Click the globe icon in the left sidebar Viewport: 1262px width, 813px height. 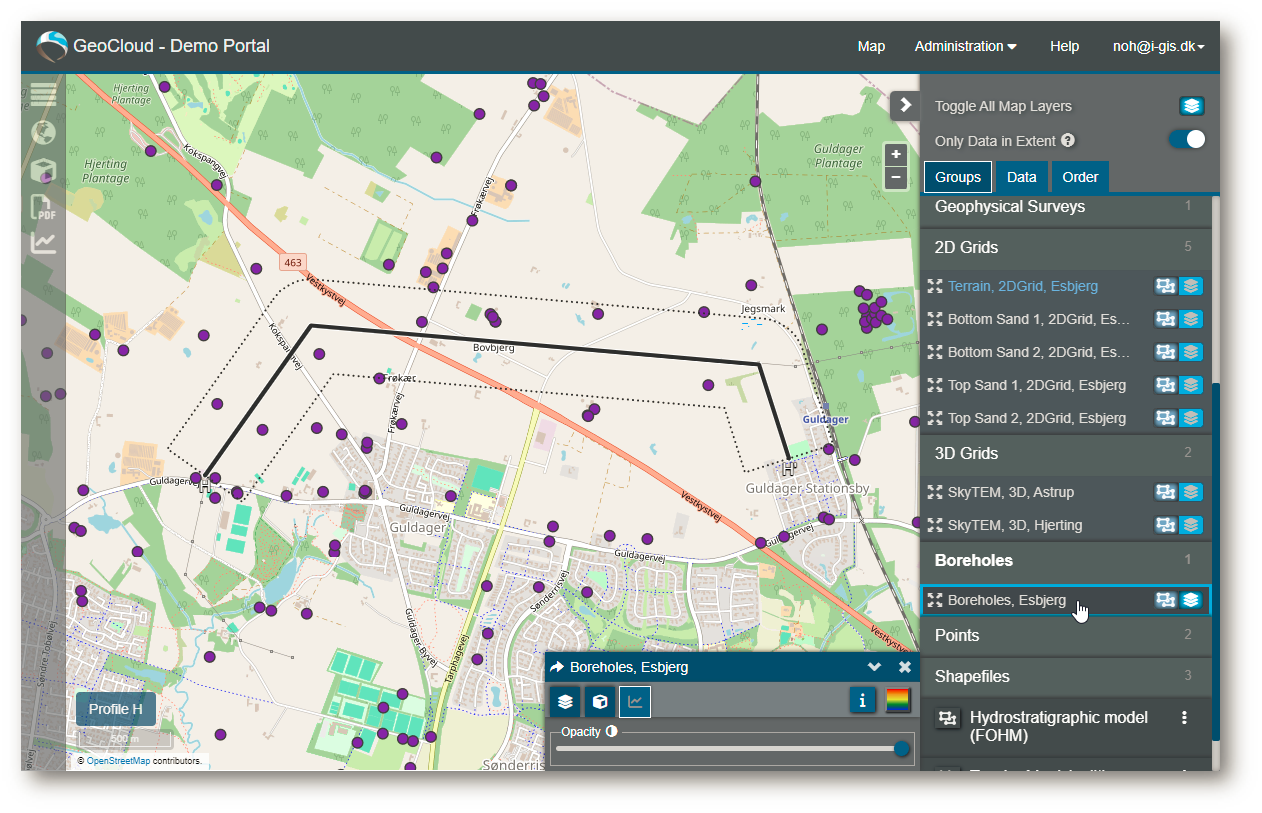coord(43,132)
